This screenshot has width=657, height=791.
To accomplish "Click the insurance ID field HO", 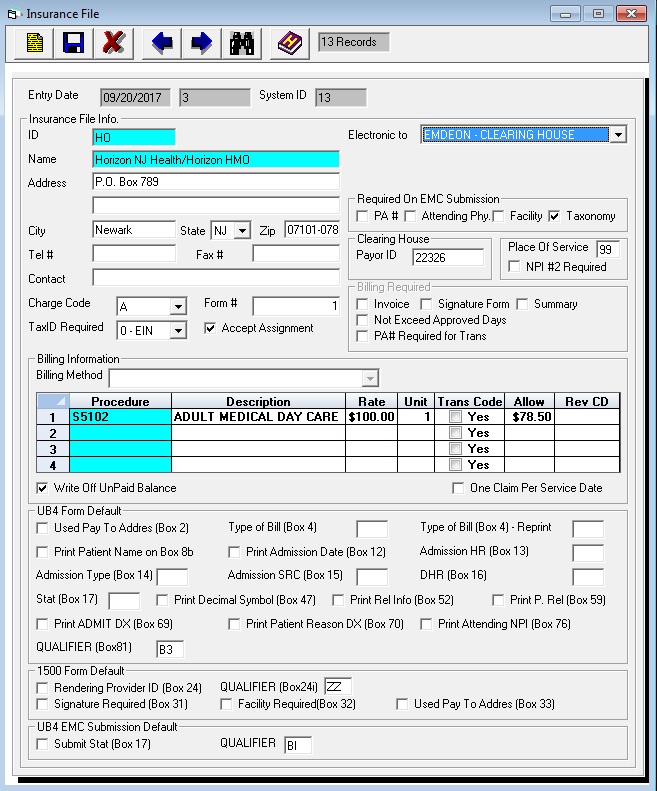I will coord(134,137).
